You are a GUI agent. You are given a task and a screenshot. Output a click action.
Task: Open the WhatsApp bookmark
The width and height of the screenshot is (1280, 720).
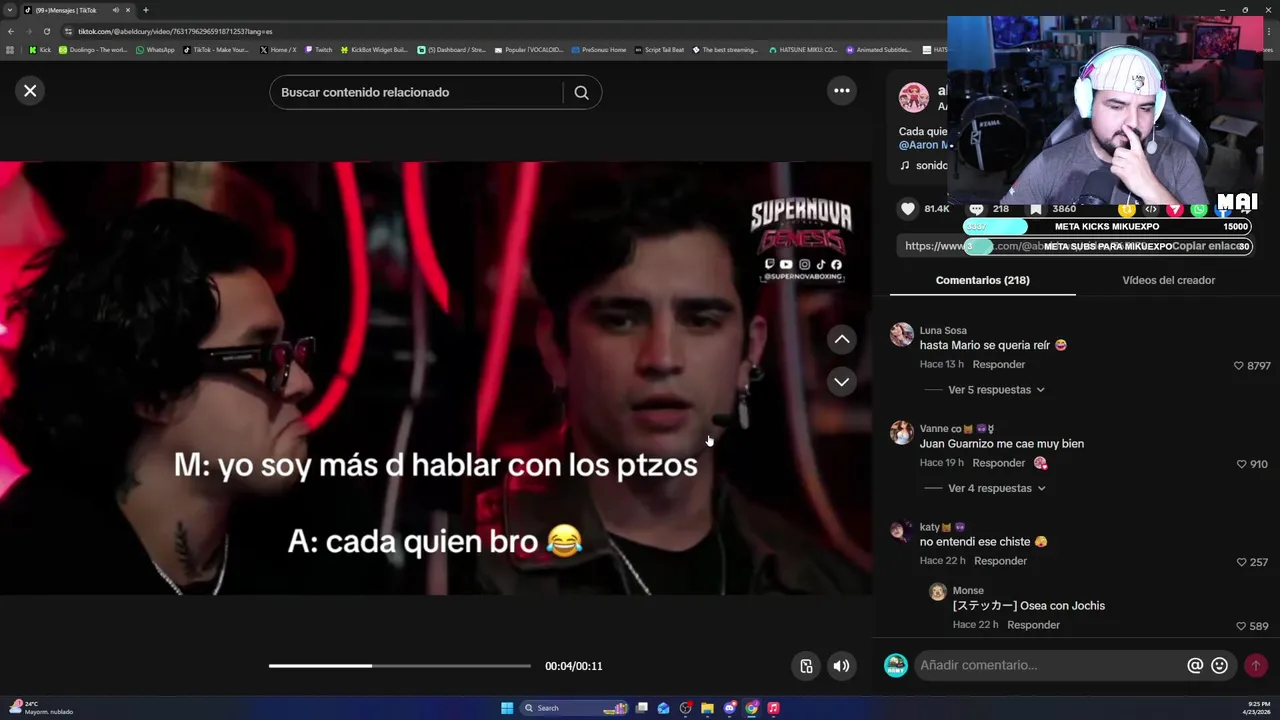pyautogui.click(x=155, y=49)
